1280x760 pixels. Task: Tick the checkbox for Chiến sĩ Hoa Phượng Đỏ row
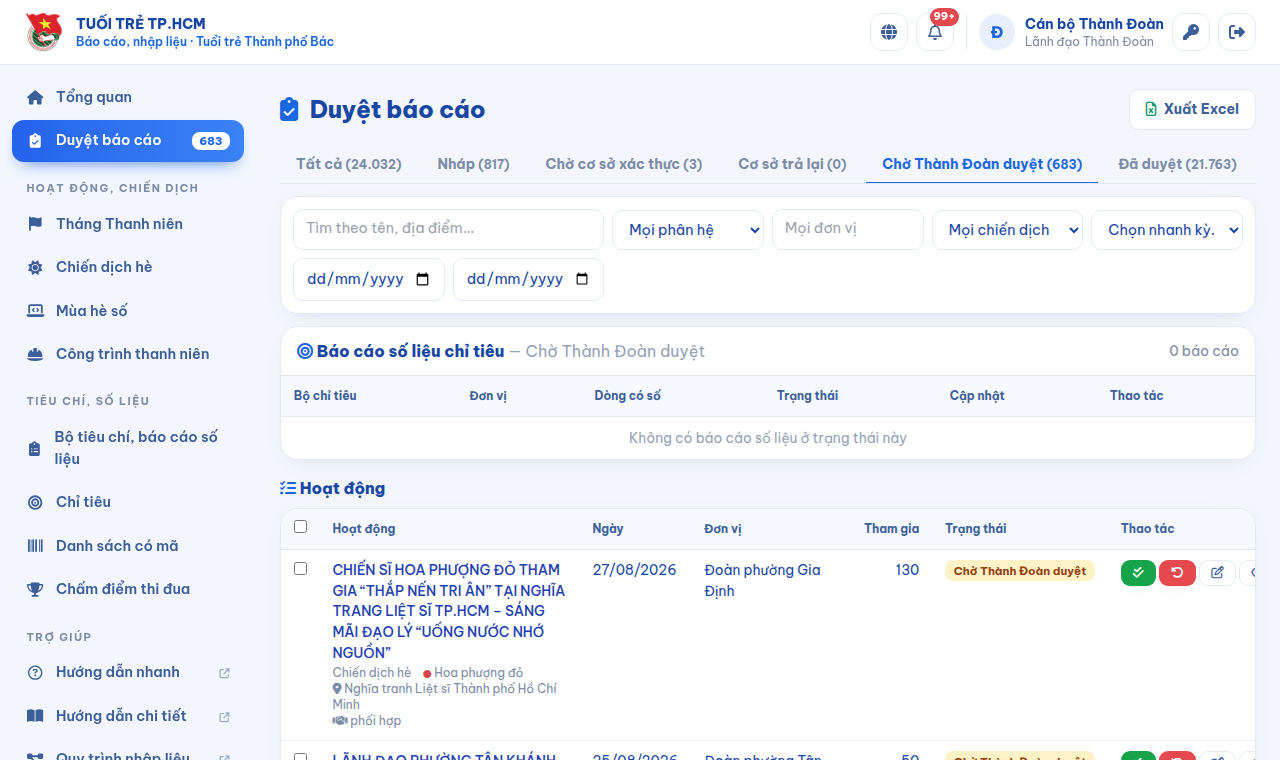point(301,569)
